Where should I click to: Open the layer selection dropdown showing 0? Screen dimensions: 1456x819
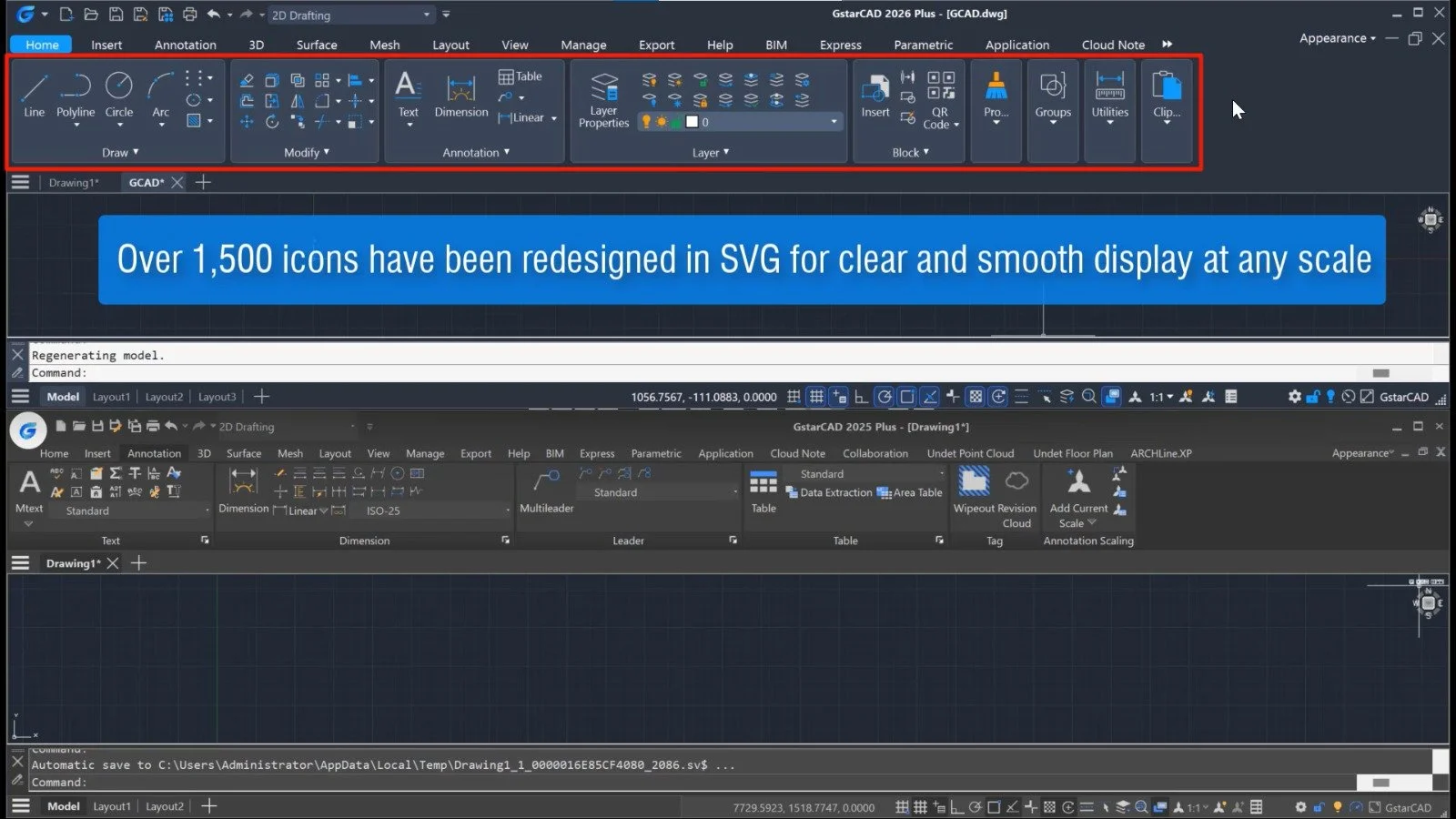click(739, 122)
